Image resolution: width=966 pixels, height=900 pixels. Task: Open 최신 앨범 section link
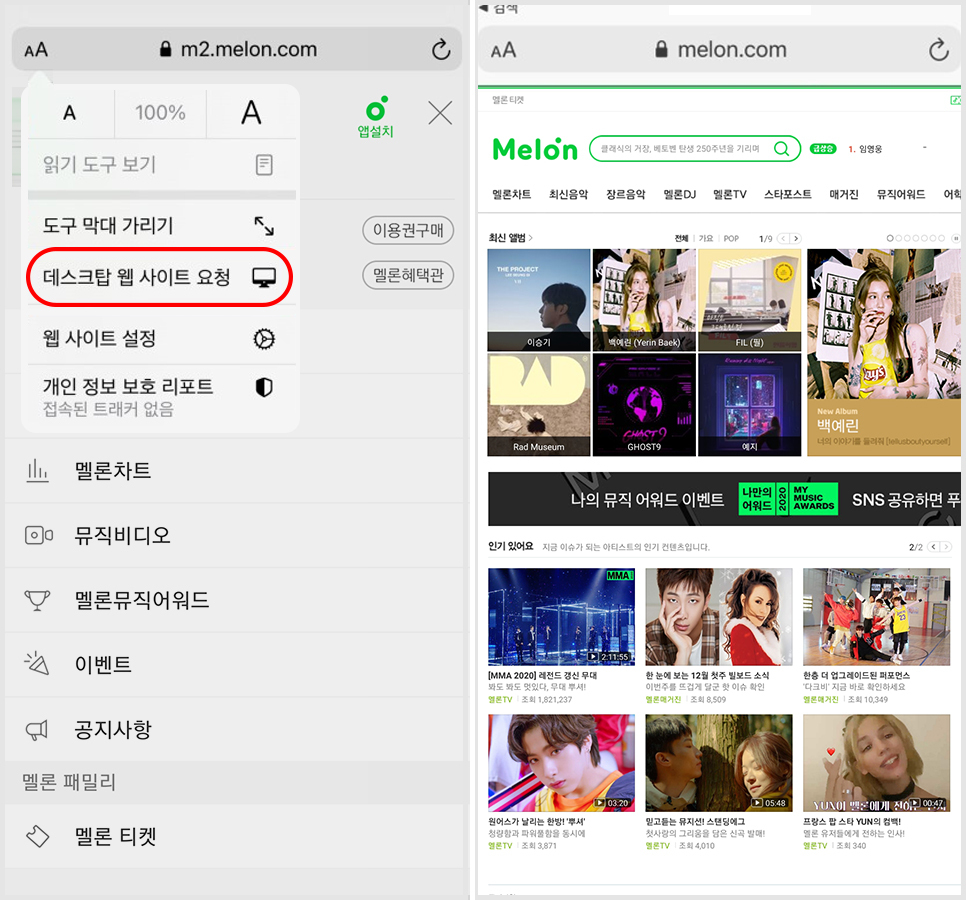click(x=510, y=238)
